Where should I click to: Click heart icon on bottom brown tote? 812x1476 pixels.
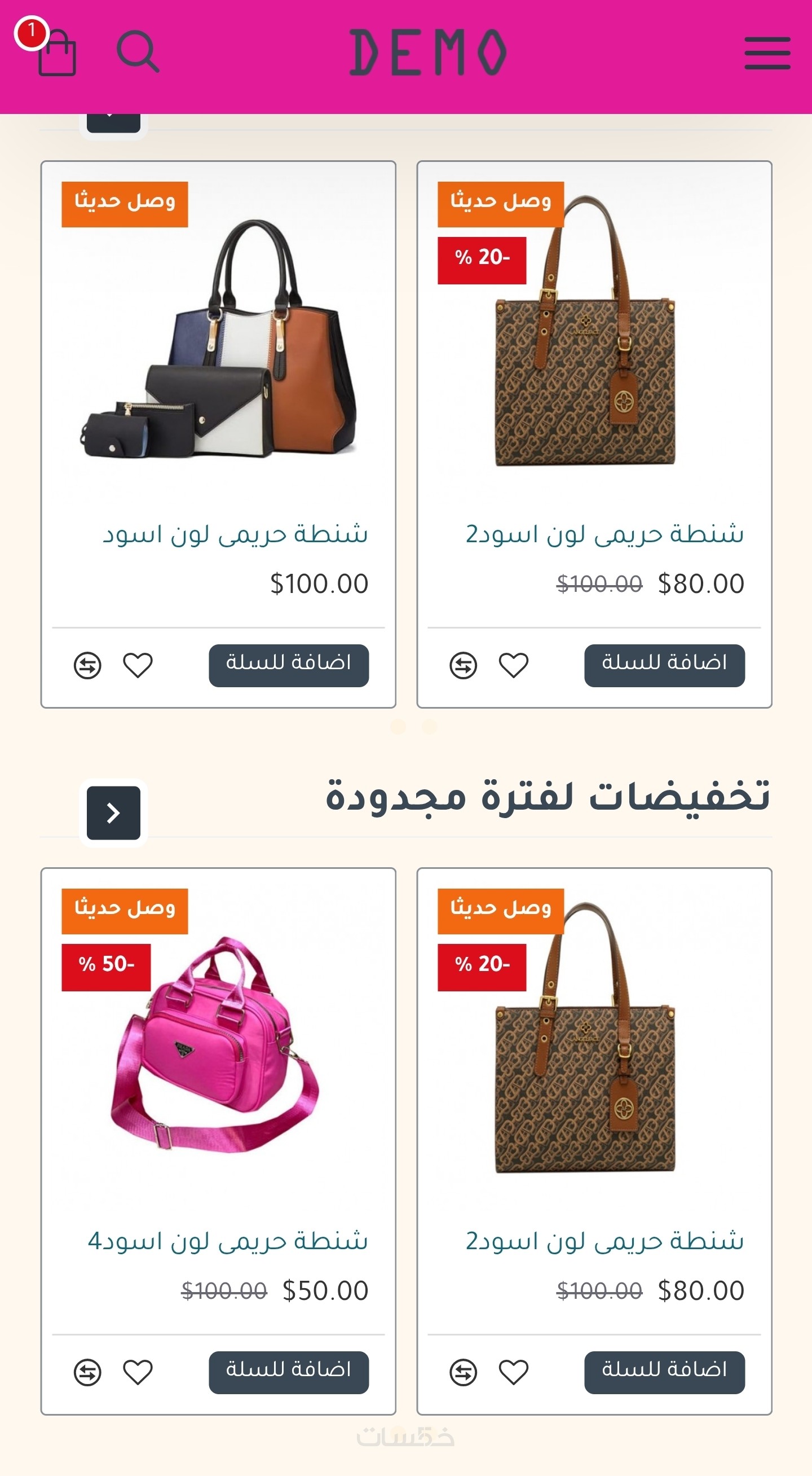[x=514, y=1372]
